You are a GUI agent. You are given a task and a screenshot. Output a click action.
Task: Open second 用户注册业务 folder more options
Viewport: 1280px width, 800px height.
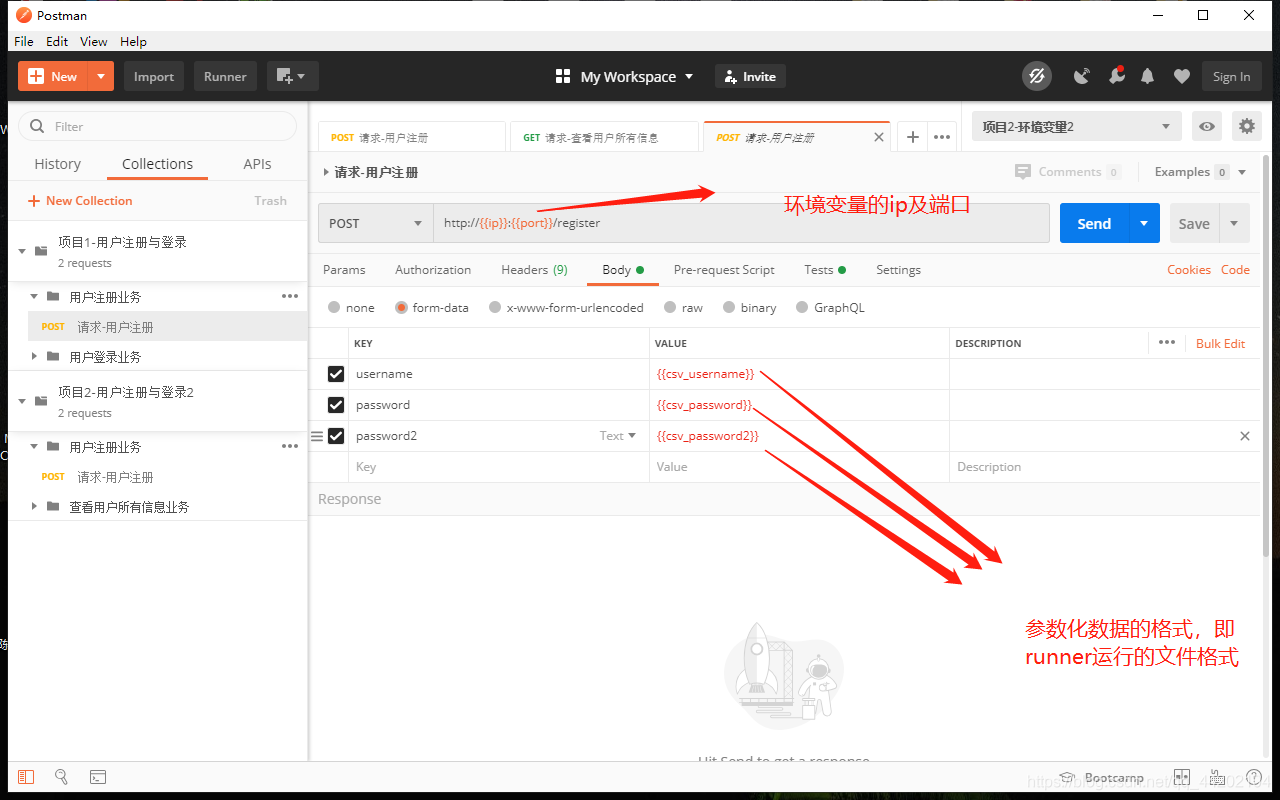[290, 446]
